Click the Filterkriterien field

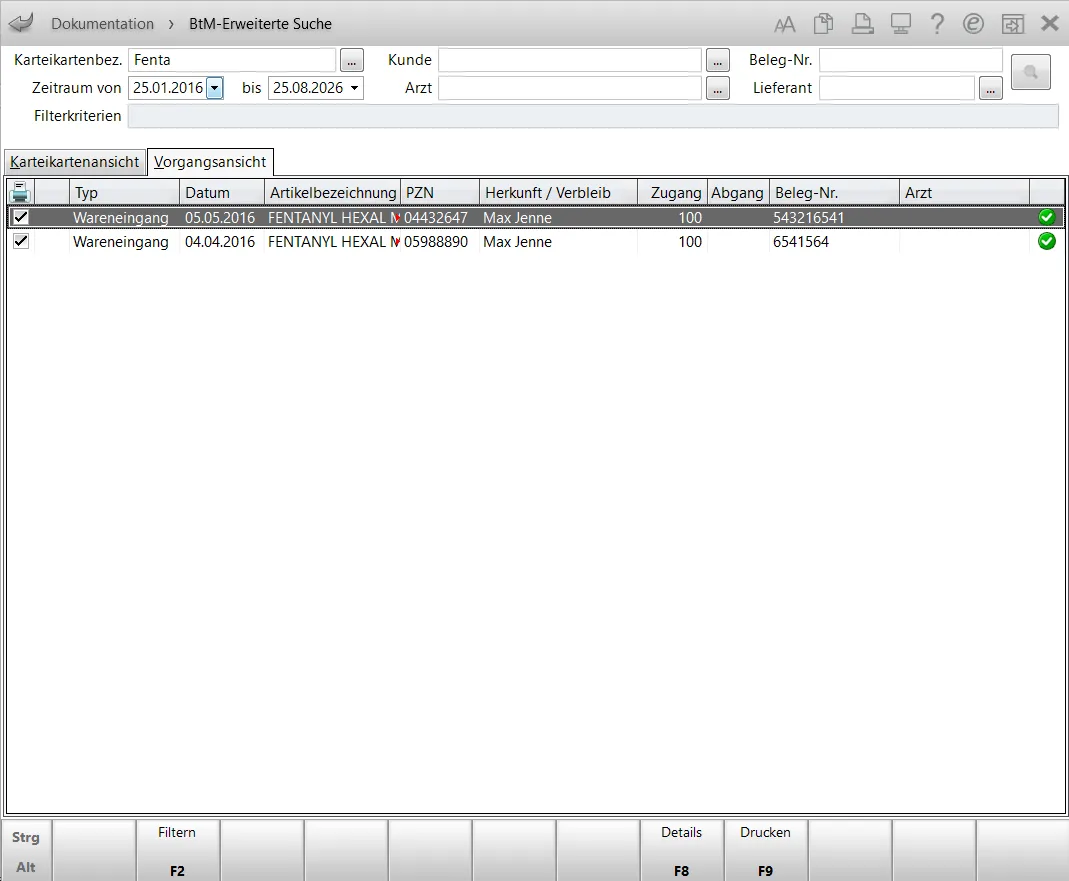(593, 116)
